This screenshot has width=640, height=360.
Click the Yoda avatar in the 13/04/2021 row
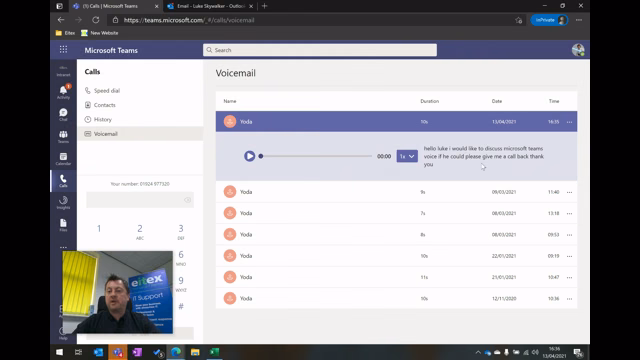point(230,122)
